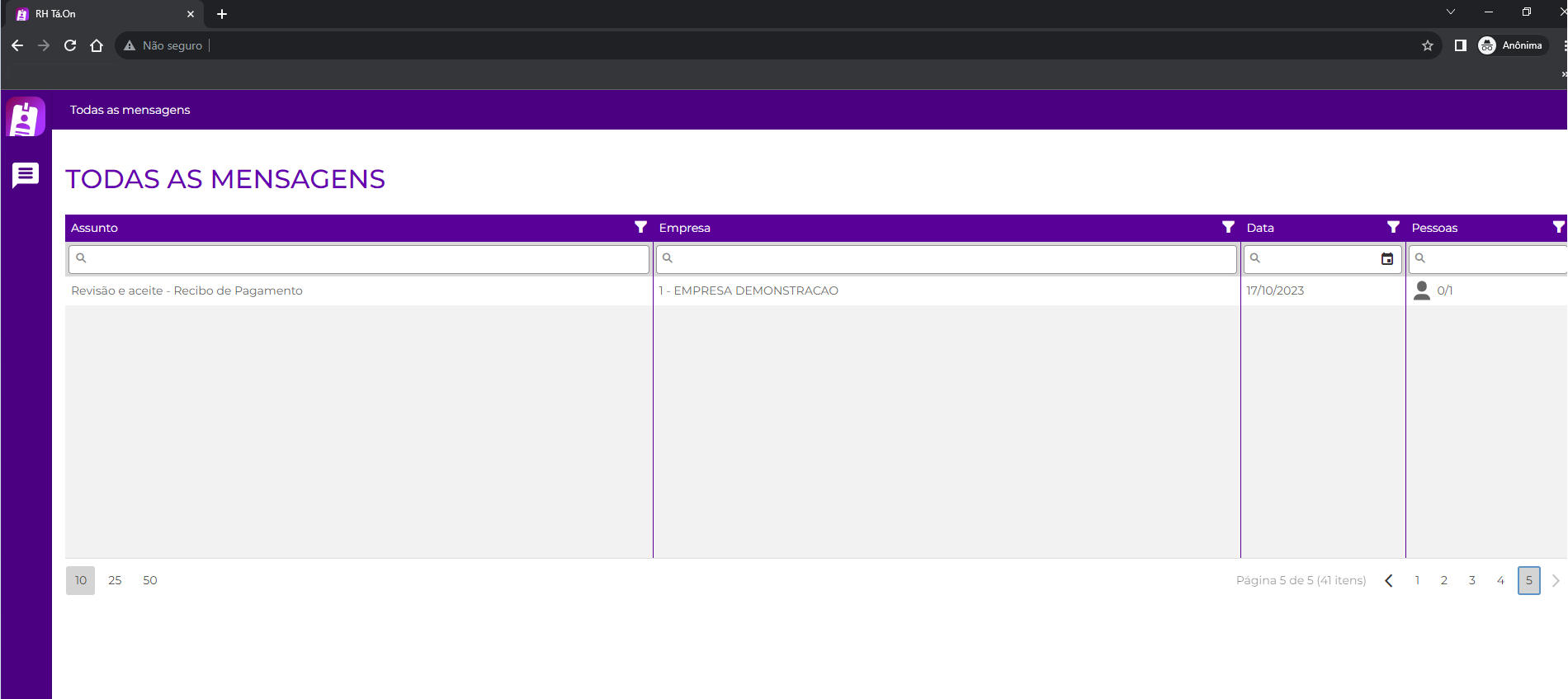The width and height of the screenshot is (1568, 699).
Task: Select current page 5
Action: (x=1529, y=581)
